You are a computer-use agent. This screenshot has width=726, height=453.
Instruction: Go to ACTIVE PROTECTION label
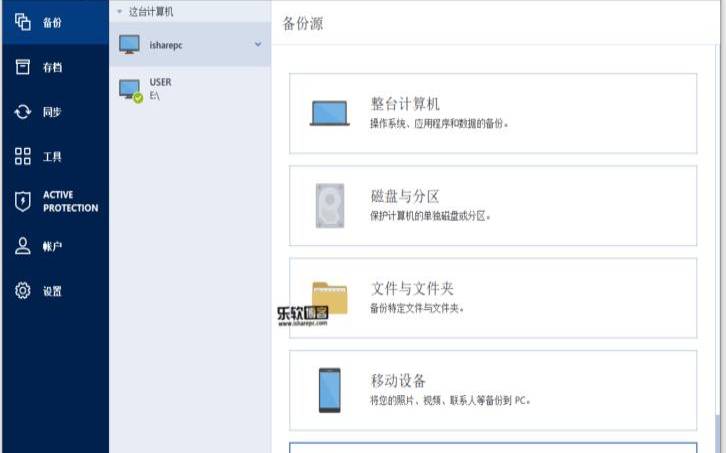coord(70,201)
